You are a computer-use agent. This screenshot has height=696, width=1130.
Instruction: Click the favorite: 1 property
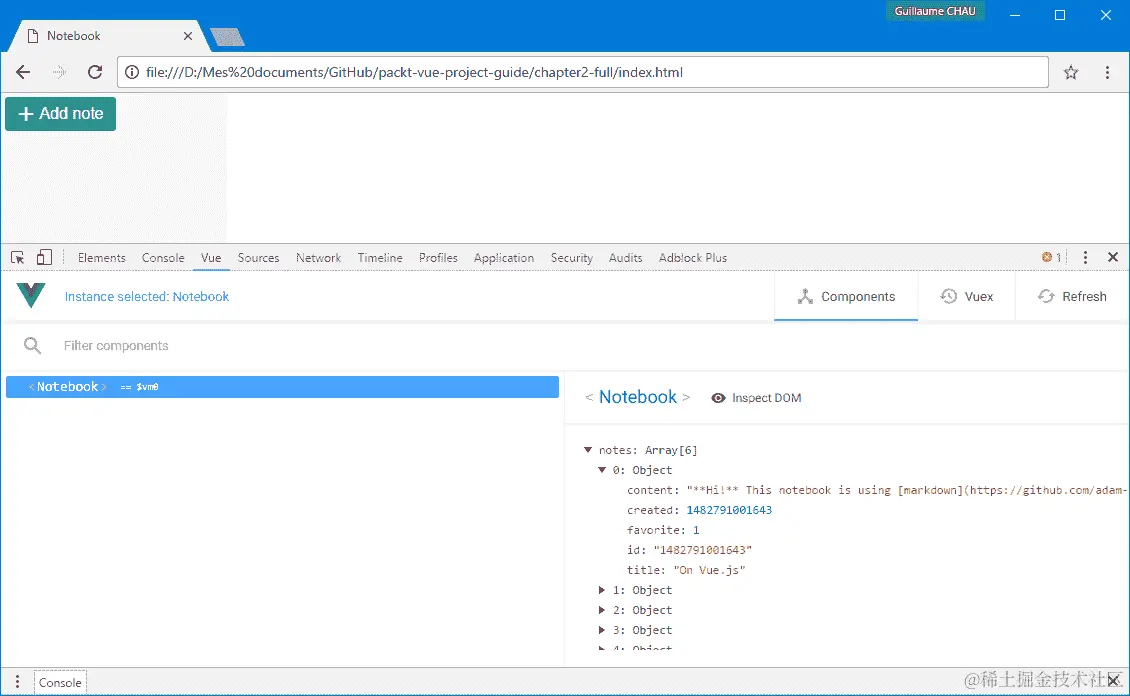click(x=663, y=530)
